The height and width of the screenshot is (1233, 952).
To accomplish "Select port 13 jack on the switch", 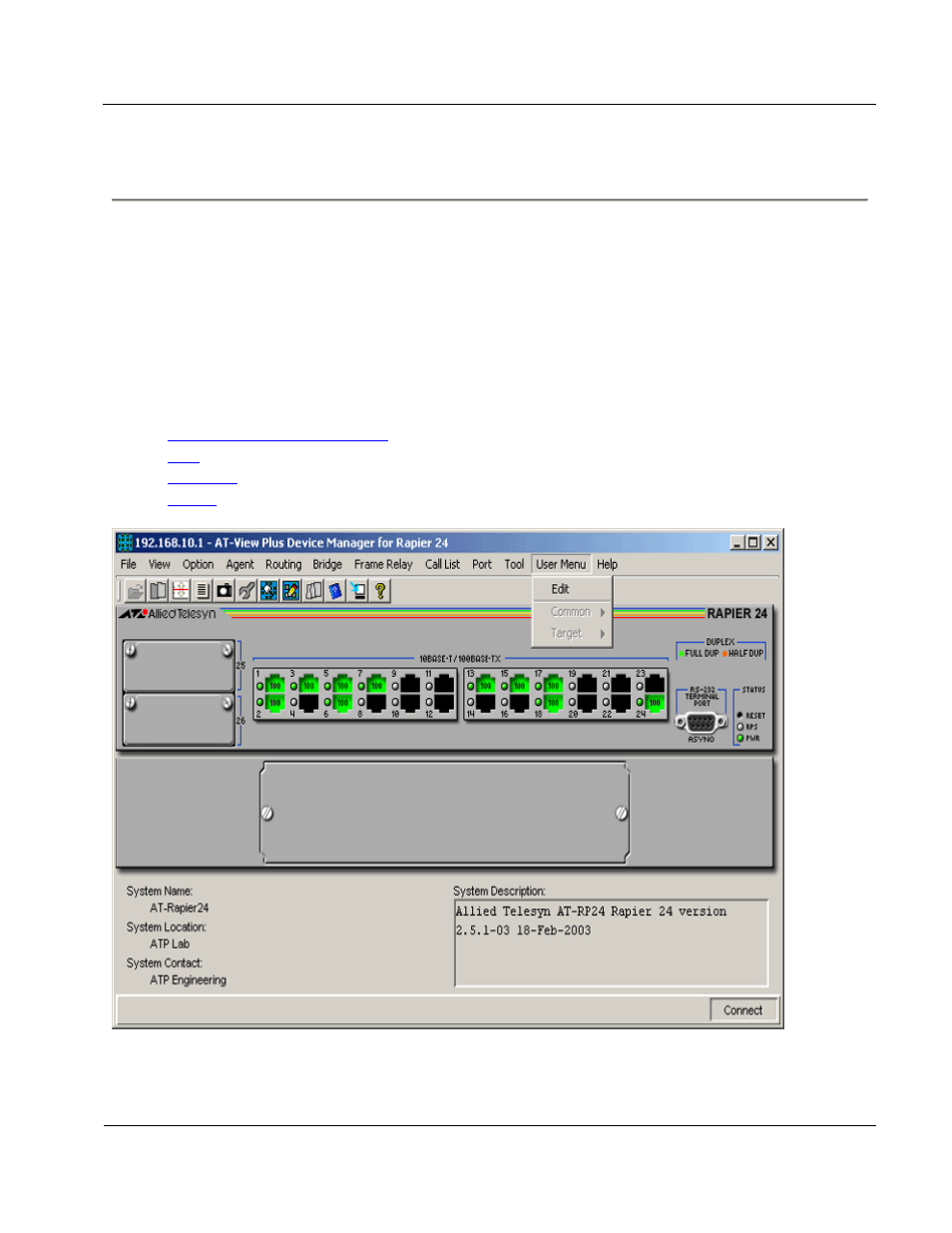I will 486,684.
